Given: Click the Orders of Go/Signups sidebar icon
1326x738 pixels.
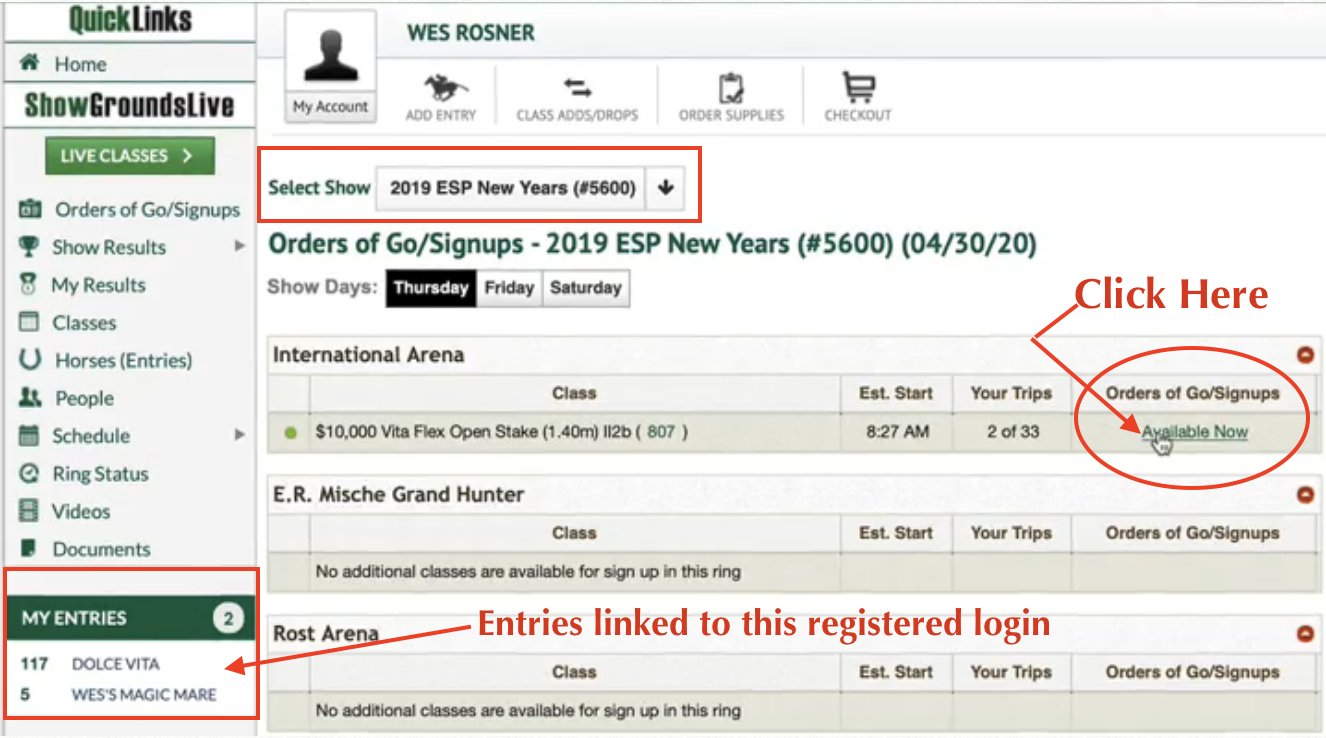Looking at the screenshot, I should pos(30,209).
